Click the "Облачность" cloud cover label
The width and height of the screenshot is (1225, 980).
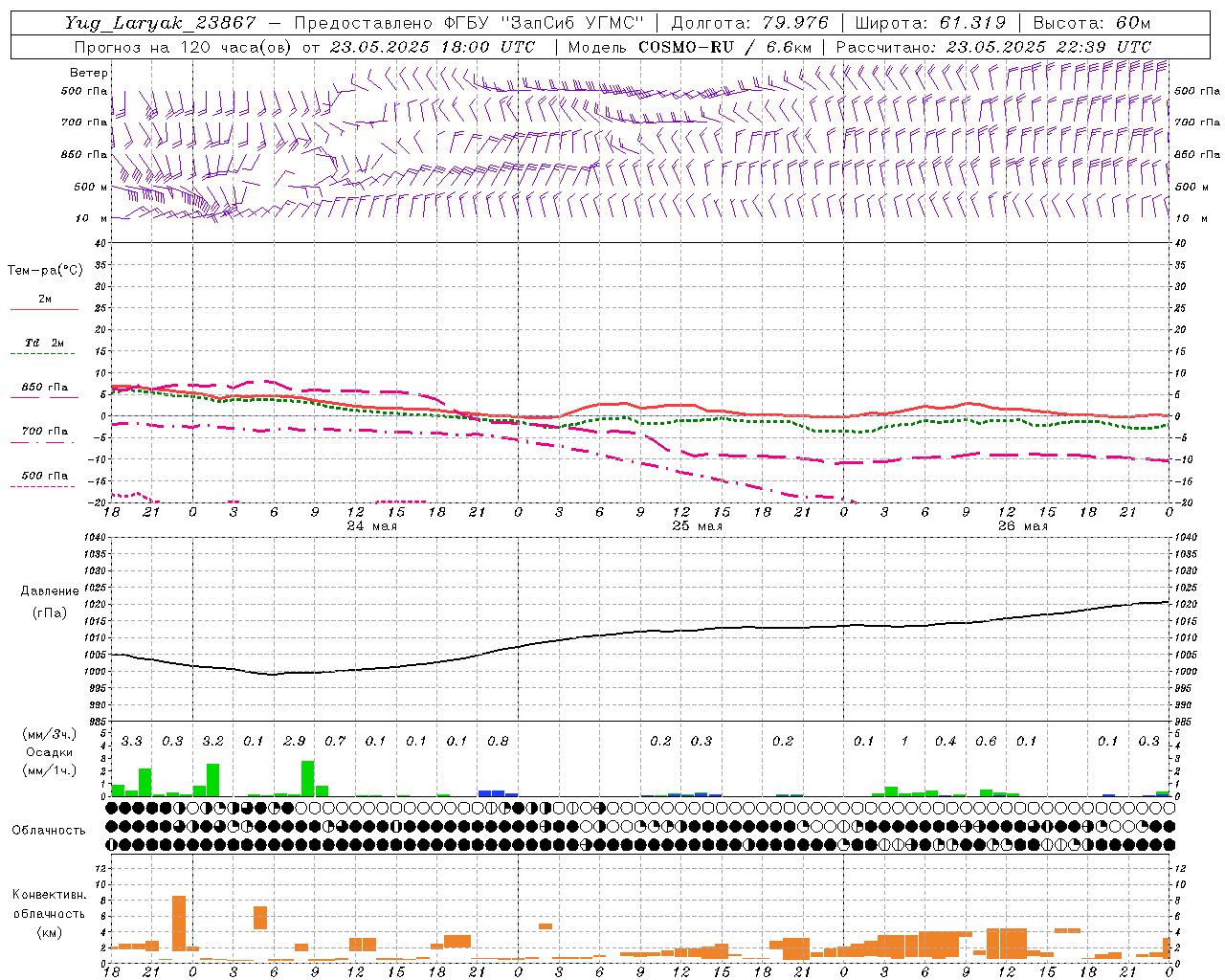(49, 831)
